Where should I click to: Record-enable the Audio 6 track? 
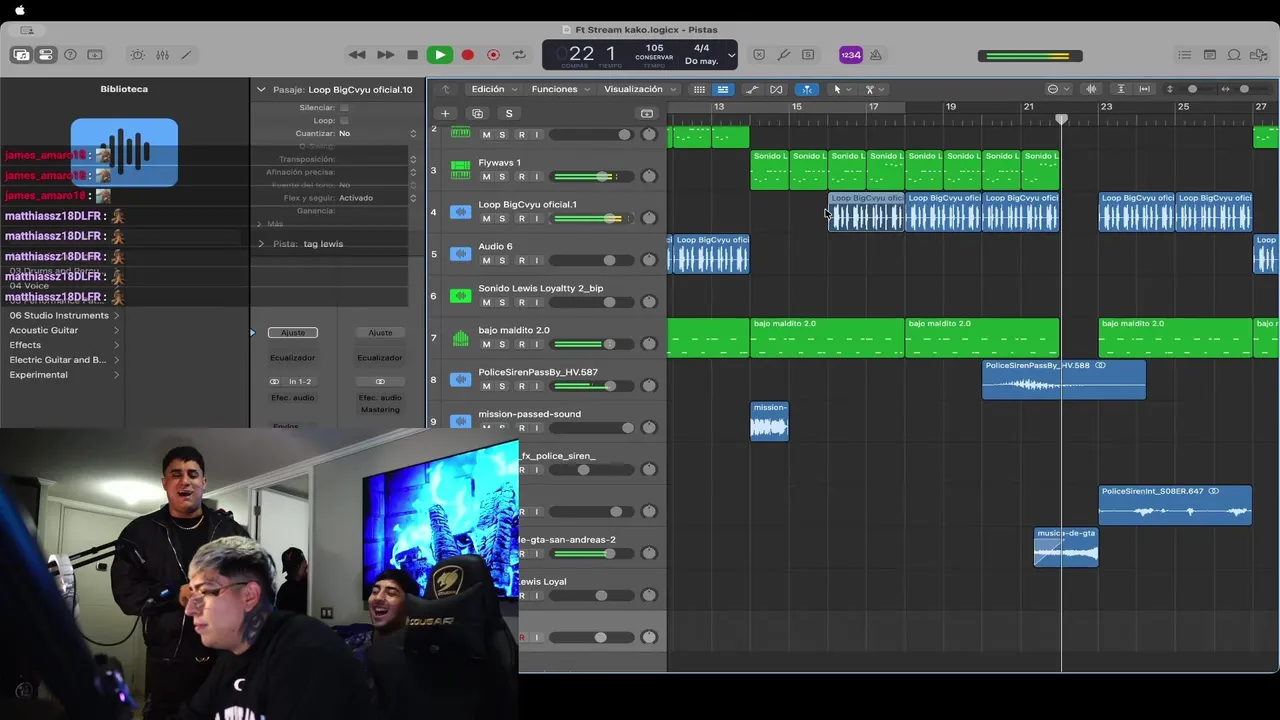pyautogui.click(x=520, y=261)
